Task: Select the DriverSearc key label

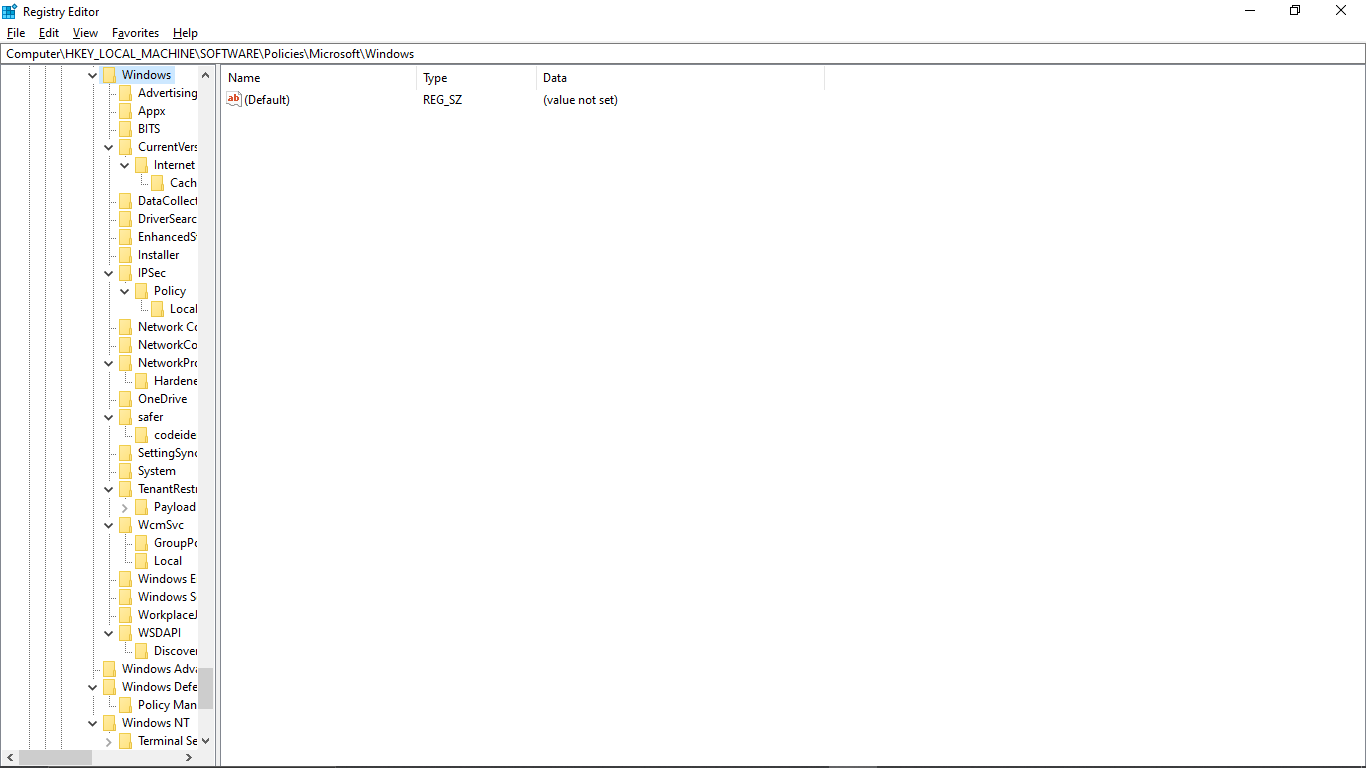Action: (x=167, y=219)
